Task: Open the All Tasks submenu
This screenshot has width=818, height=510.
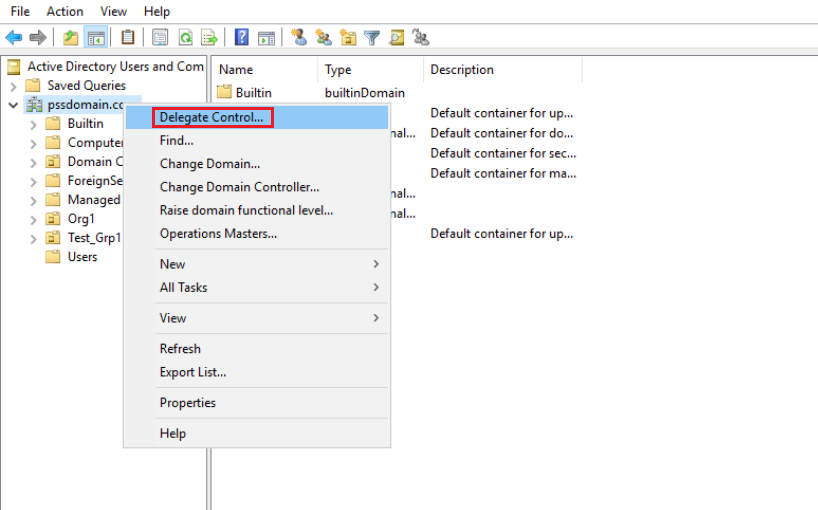Action: (184, 287)
